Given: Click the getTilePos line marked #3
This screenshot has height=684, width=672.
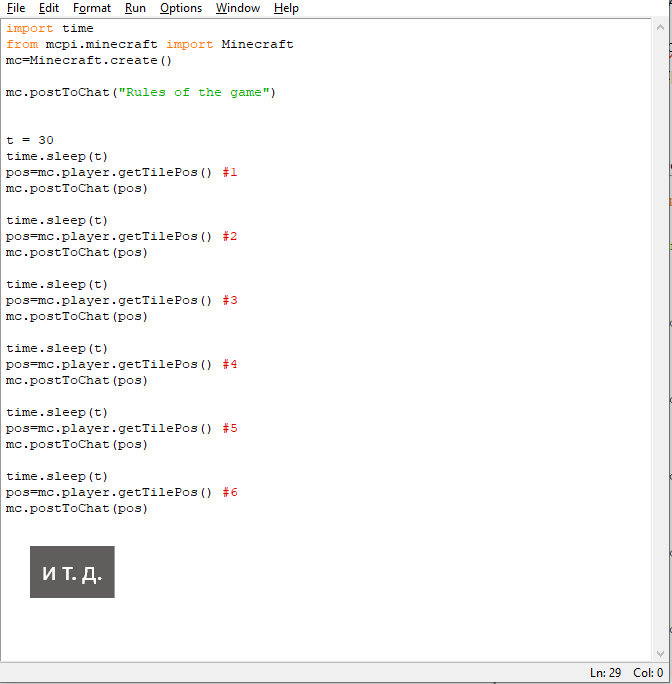Looking at the screenshot, I should (x=122, y=300).
